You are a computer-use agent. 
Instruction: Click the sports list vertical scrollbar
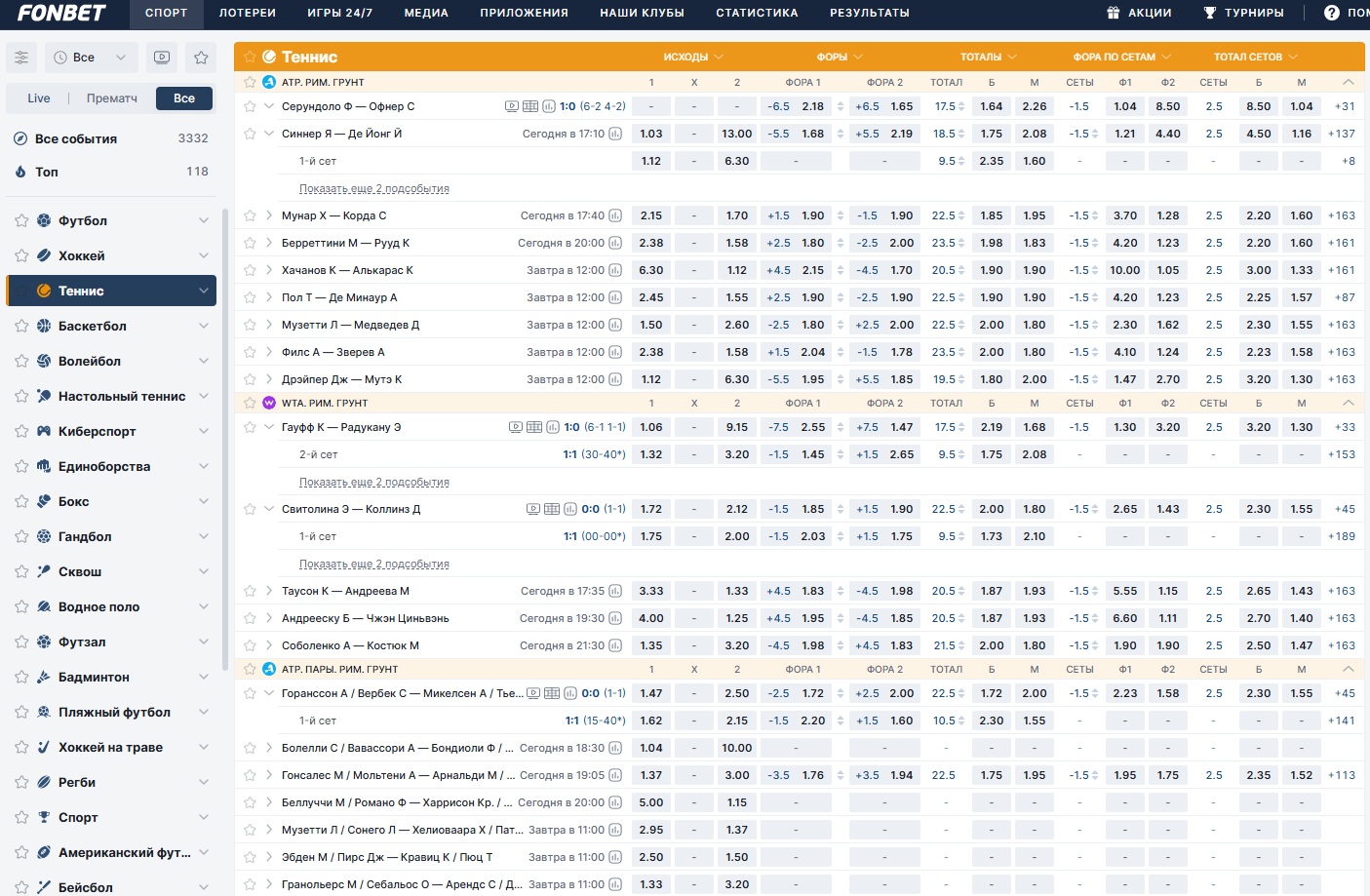click(x=225, y=439)
